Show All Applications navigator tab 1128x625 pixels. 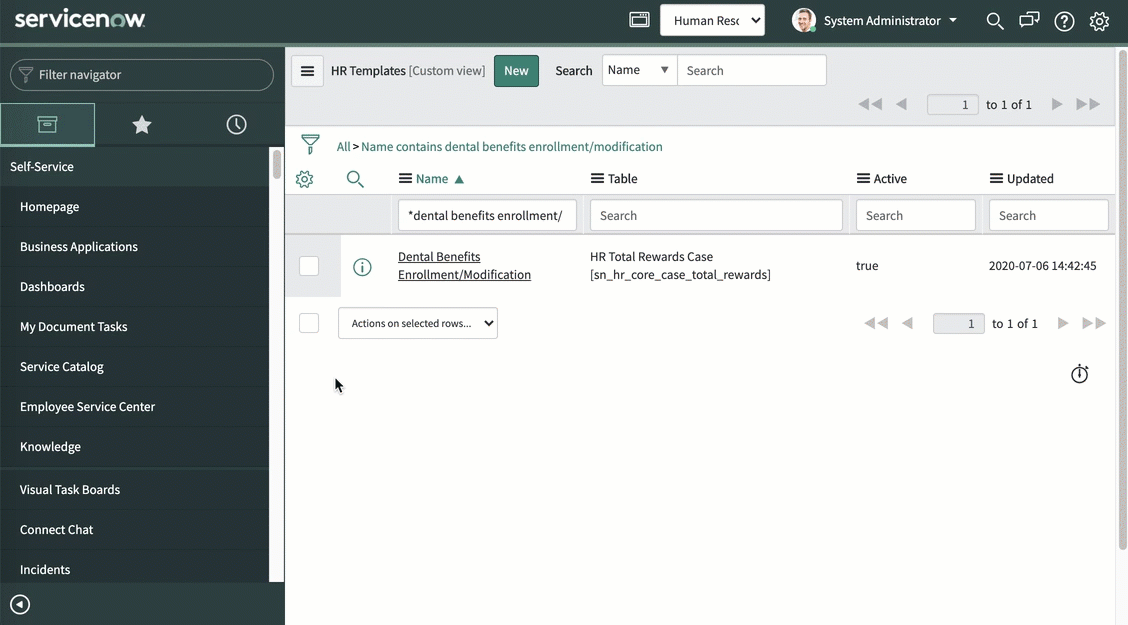pyautogui.click(x=47, y=124)
